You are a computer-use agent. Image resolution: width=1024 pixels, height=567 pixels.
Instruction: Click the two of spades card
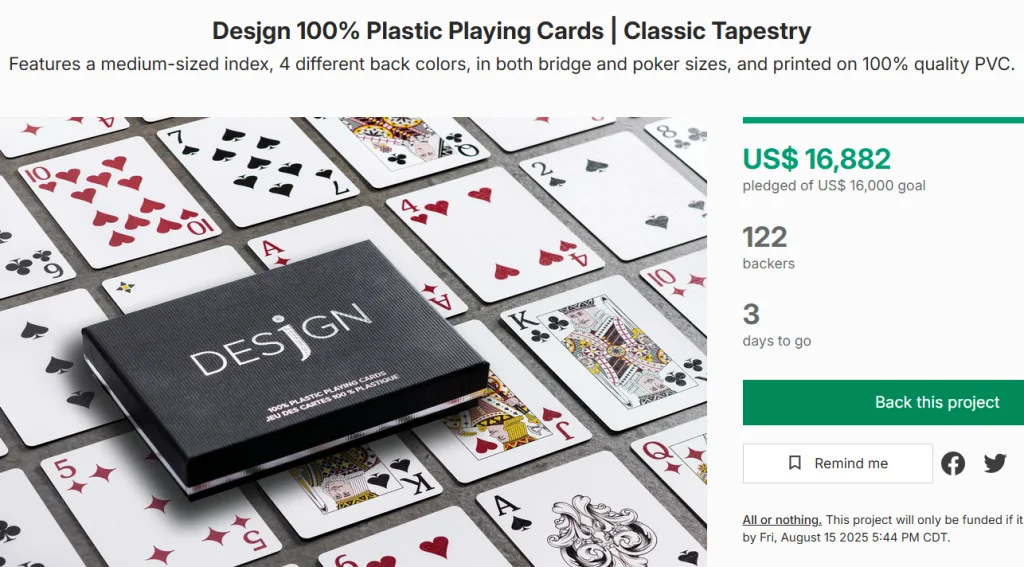tap(614, 195)
